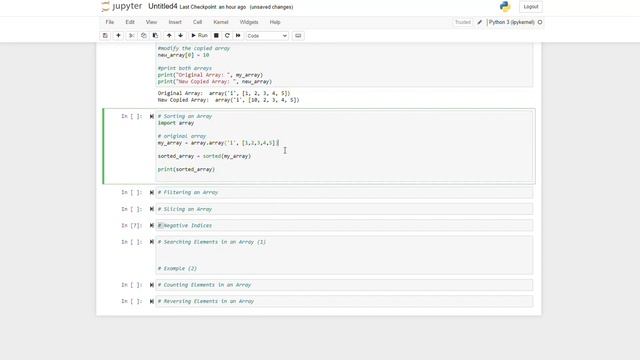Run the Searching Elements cell via its icon

click(152, 242)
